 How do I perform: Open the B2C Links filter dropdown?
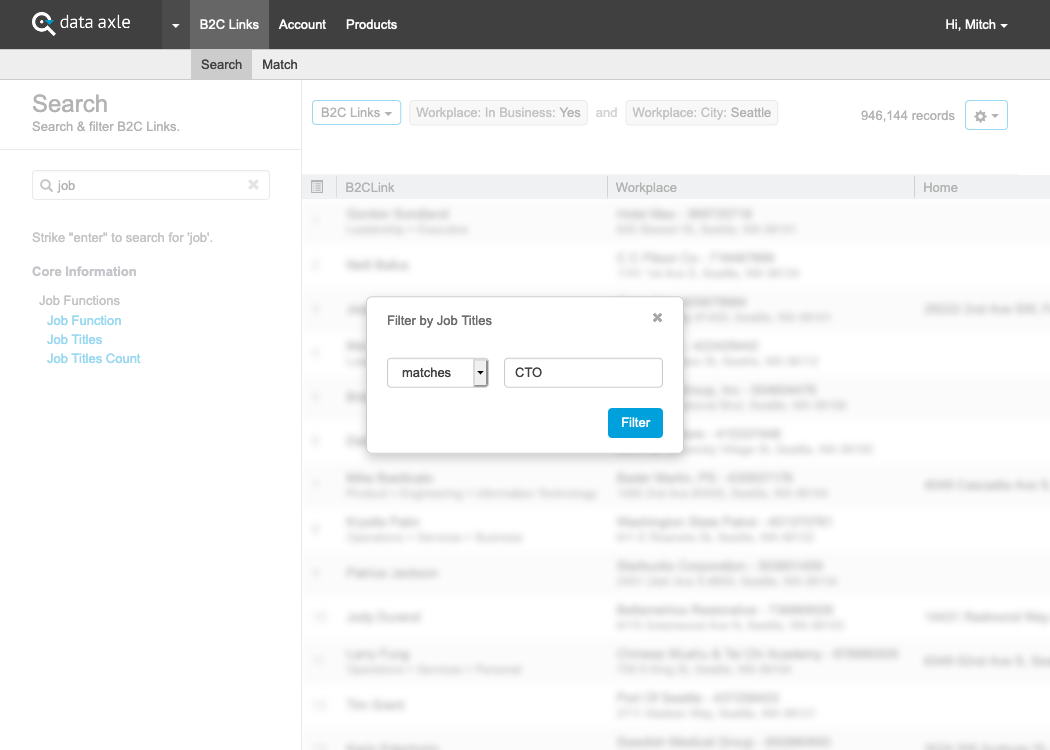[356, 113]
